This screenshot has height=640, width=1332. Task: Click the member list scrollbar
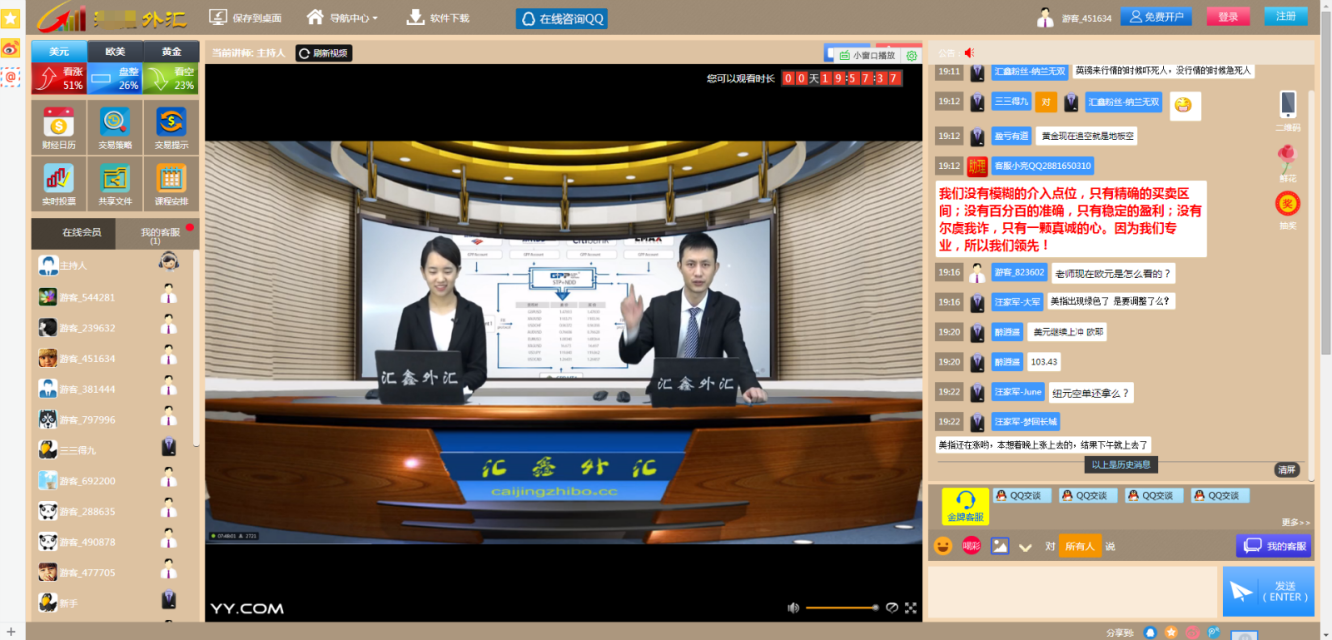coord(196,350)
